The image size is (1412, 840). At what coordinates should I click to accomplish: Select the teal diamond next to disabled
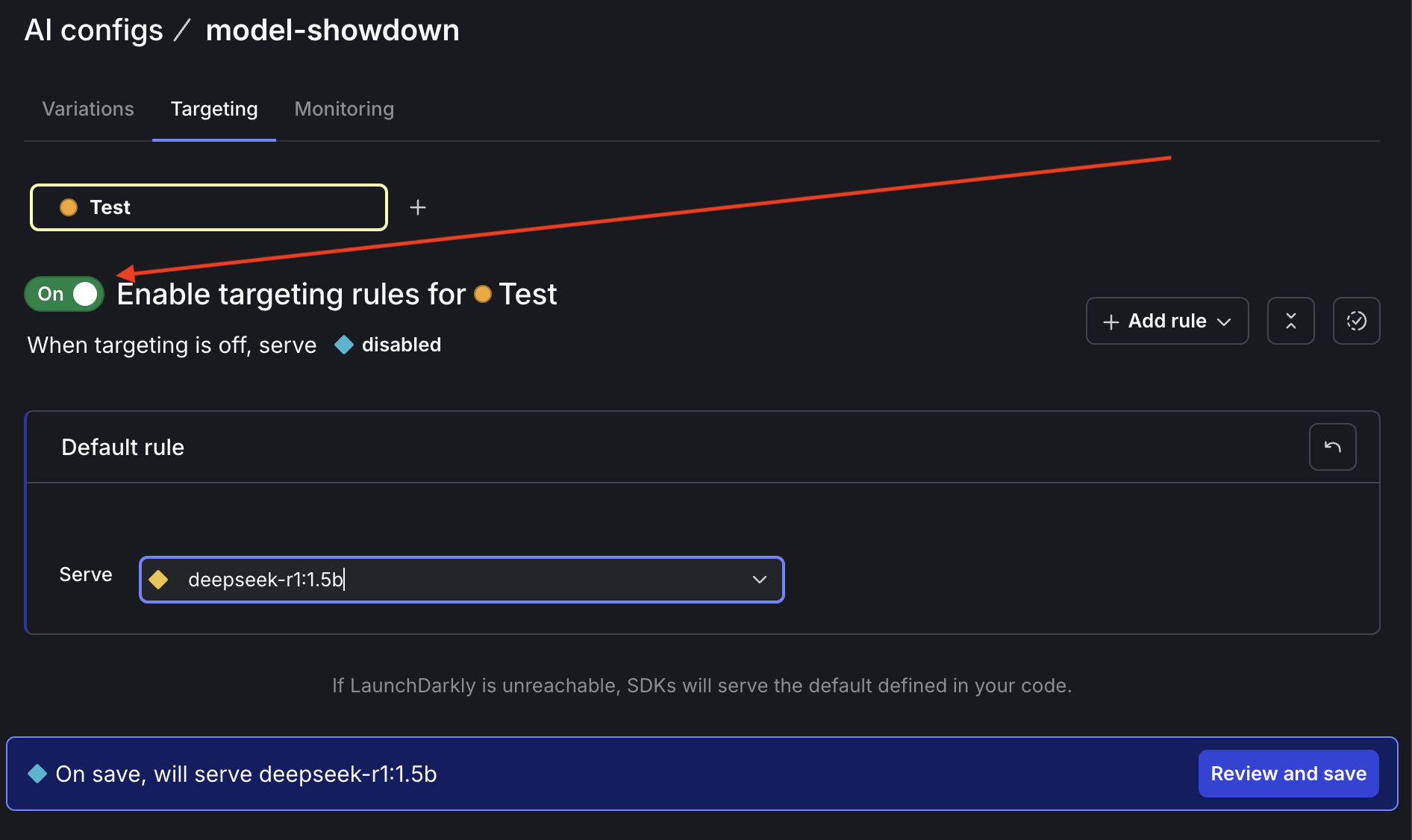click(x=343, y=345)
